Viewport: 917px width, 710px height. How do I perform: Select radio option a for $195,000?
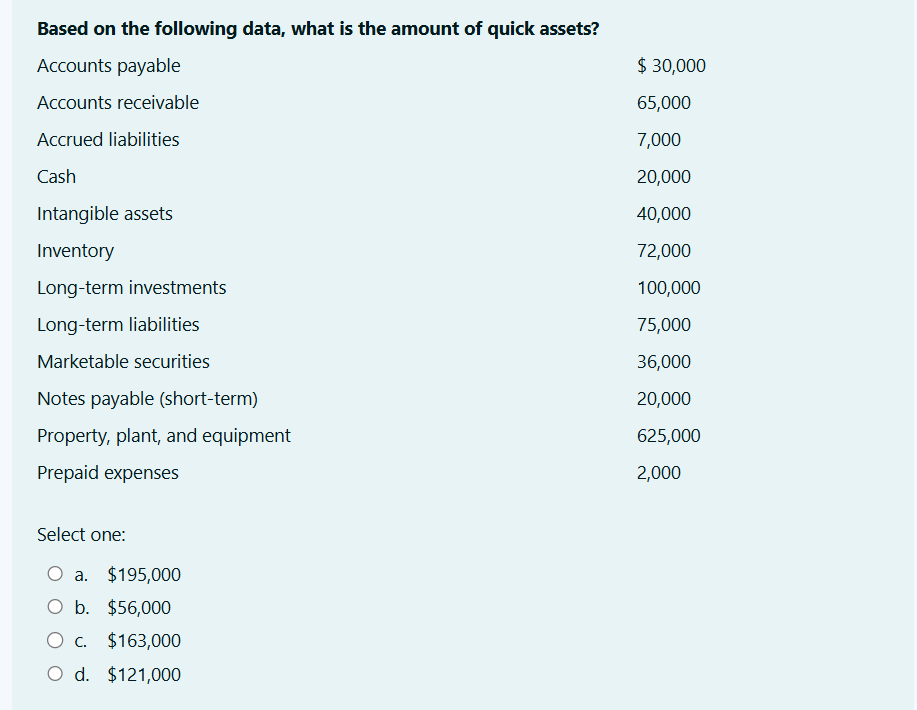coord(55,573)
